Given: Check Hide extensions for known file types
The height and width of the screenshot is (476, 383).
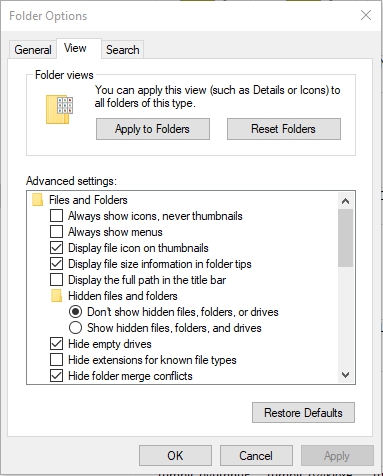Looking at the screenshot, I should pos(56,360).
